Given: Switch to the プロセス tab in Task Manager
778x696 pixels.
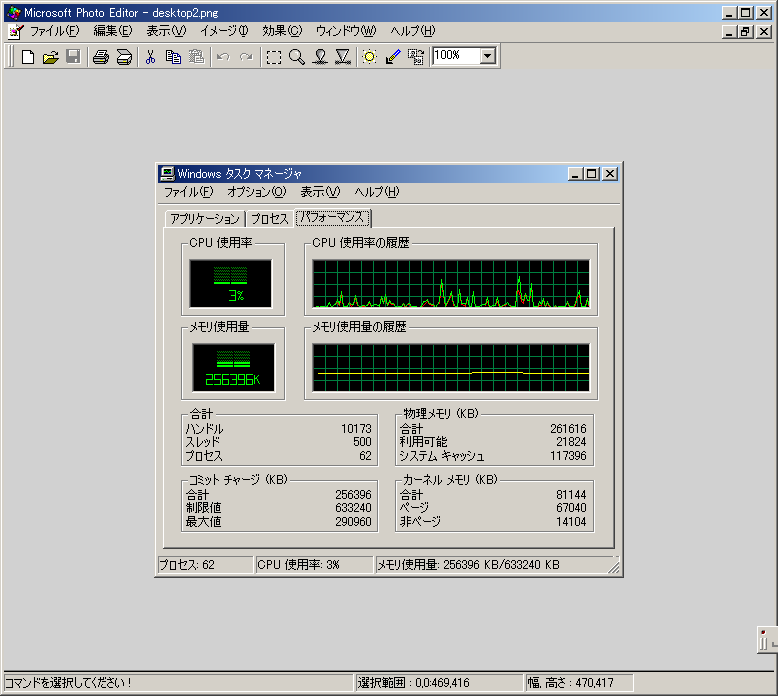Looking at the screenshot, I should (269, 219).
